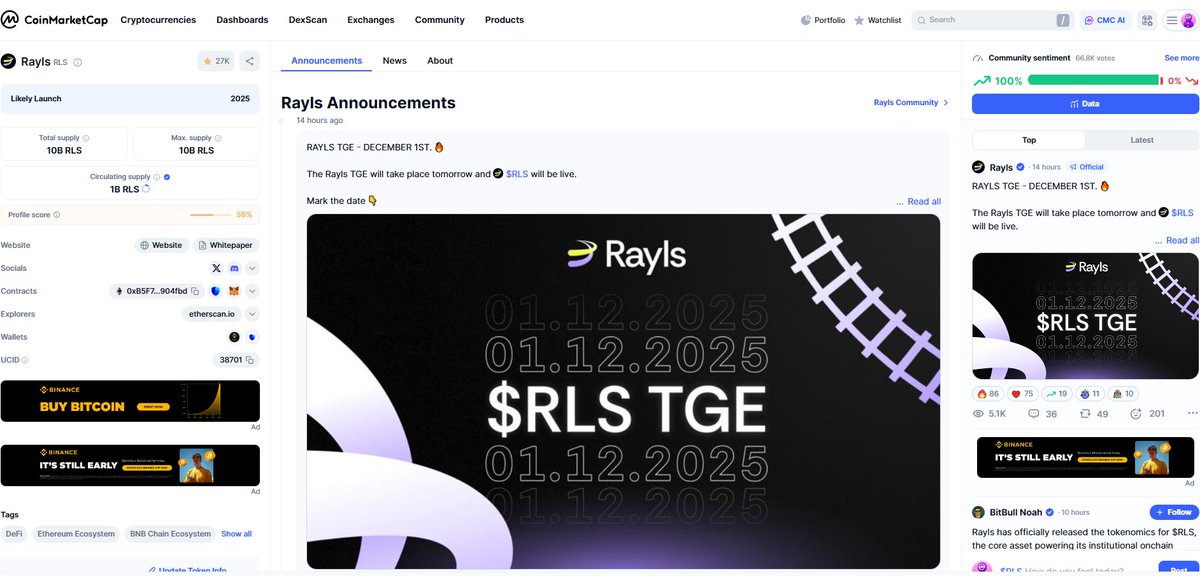Open the large $RLS TGE announcement image
Image resolution: width=1200 pixels, height=576 pixels.
tap(623, 391)
